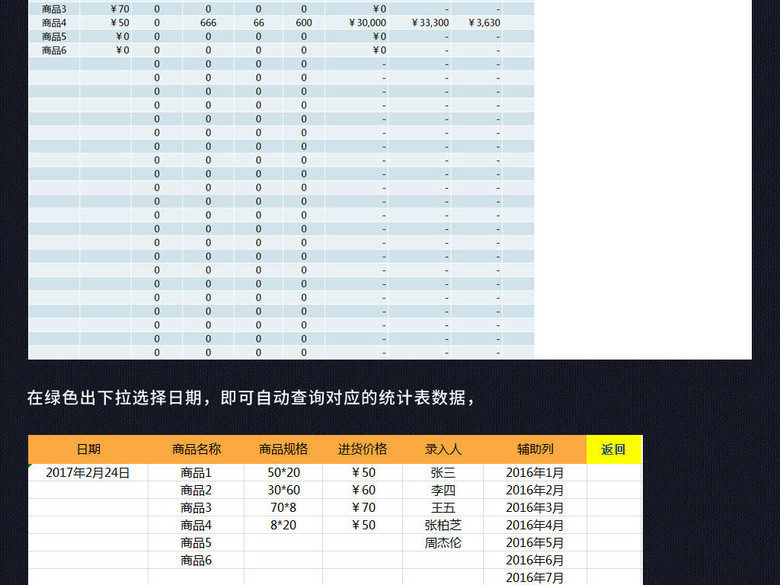Select specification cell 30*60
The height and width of the screenshot is (585, 780).
coord(284,490)
